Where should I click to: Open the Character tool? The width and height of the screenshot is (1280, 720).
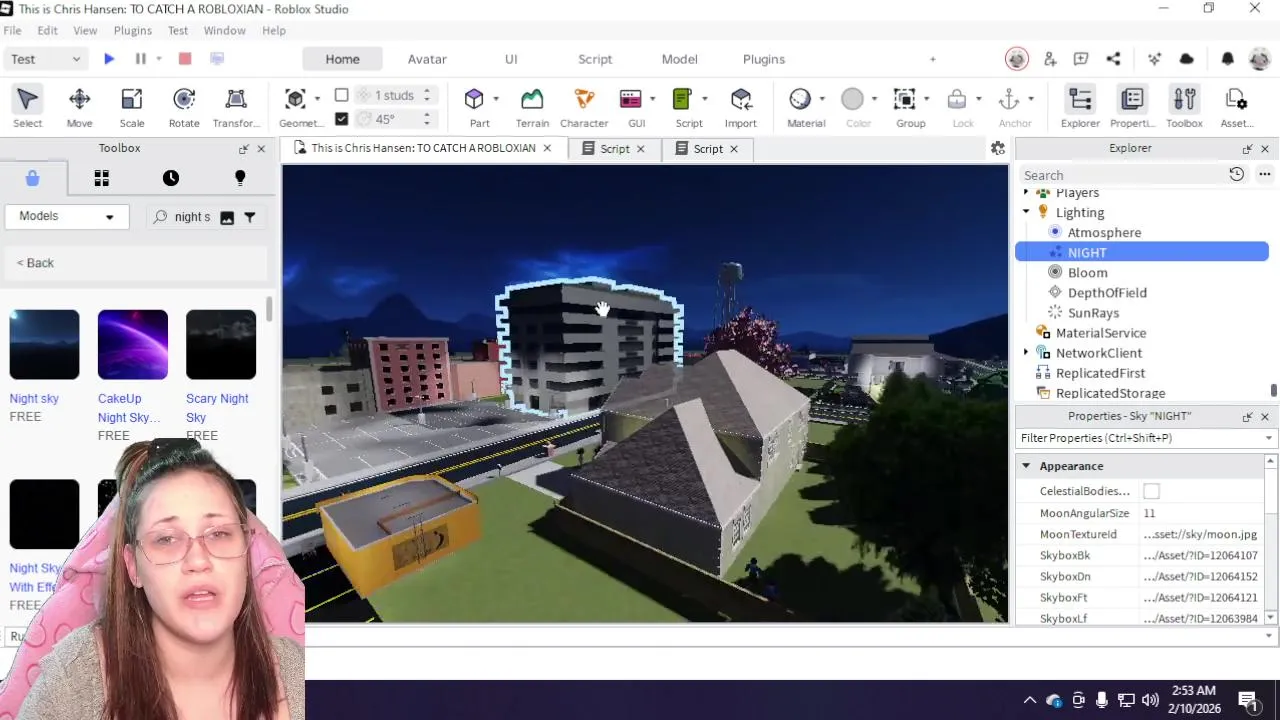click(x=584, y=108)
